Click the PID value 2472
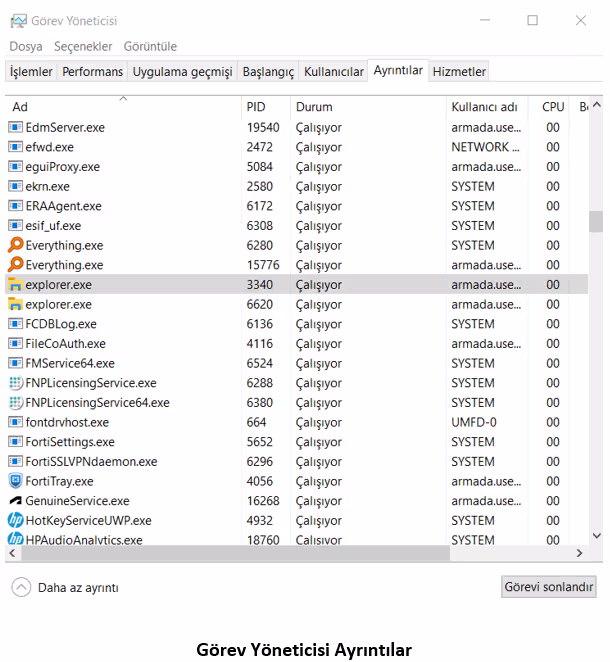The image size is (610, 662). point(260,147)
